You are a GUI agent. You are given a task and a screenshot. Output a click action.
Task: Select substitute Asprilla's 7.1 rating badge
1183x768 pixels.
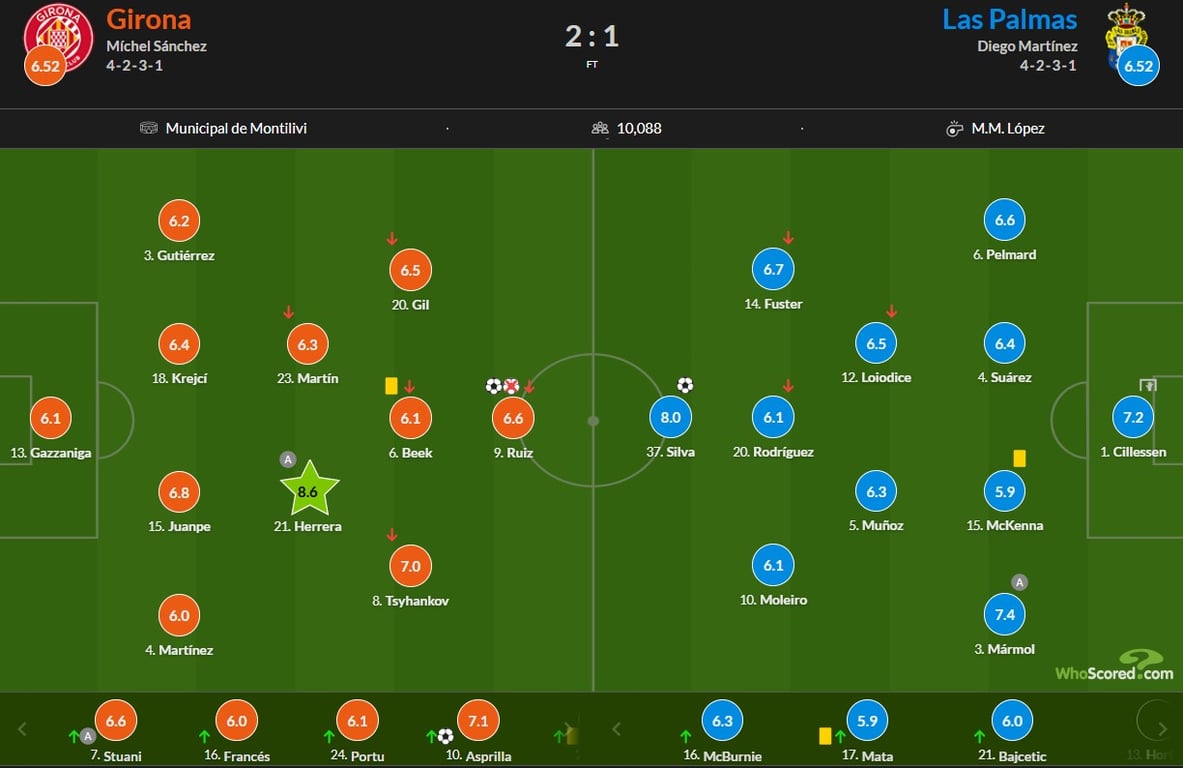pyautogui.click(x=477, y=721)
